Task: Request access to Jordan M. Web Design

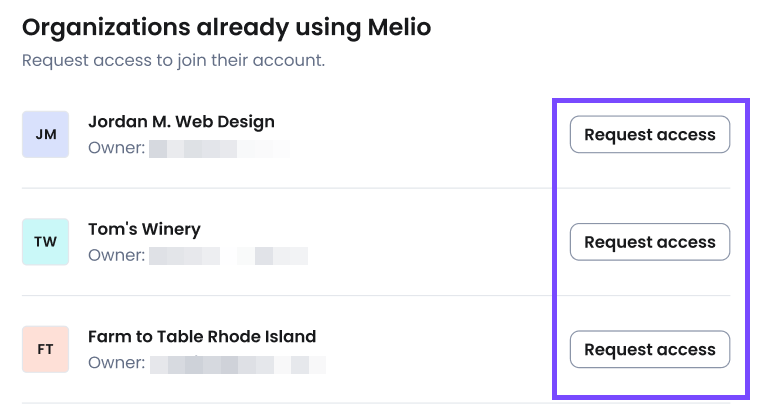Action: tap(649, 135)
